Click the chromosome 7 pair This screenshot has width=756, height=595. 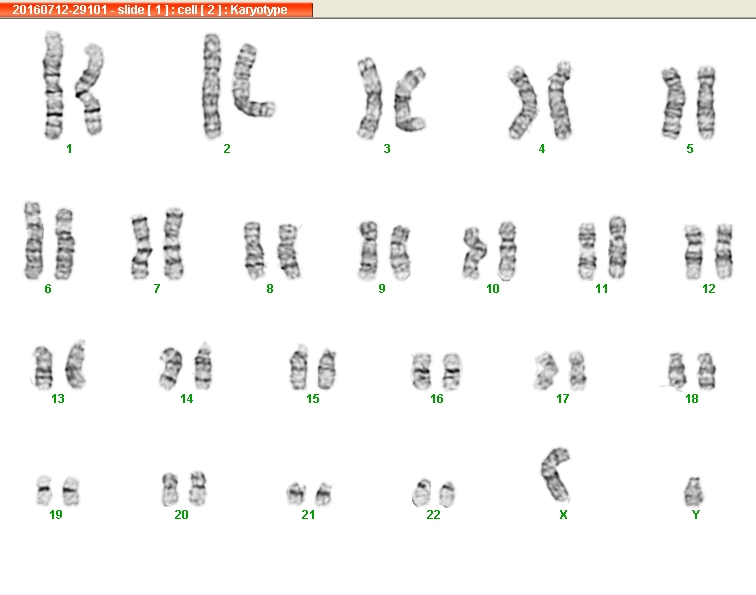tap(157, 244)
